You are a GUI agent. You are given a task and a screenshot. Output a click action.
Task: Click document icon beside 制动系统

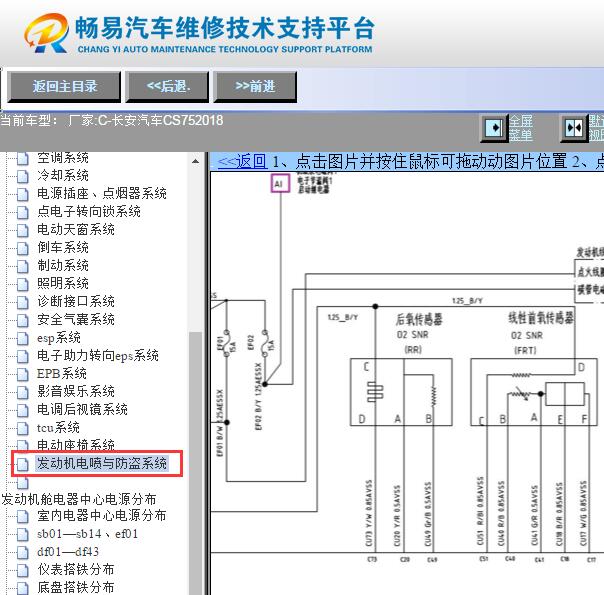[x=23, y=266]
